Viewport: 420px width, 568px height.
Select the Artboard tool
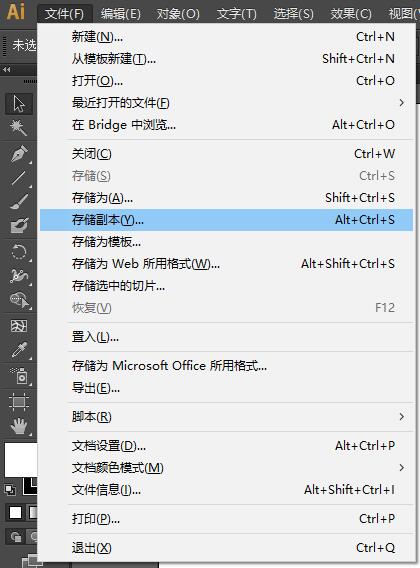[18, 402]
